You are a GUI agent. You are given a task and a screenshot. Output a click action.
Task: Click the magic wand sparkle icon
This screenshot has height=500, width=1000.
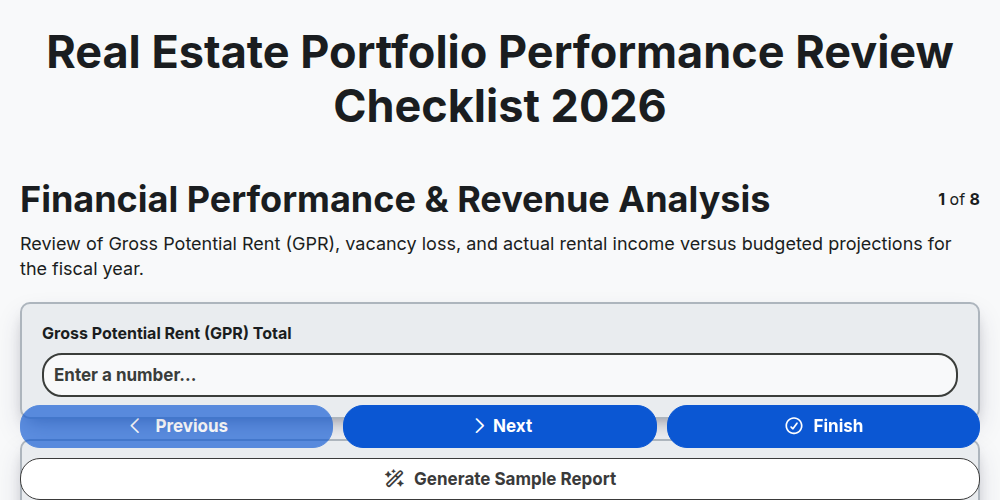[x=394, y=479]
